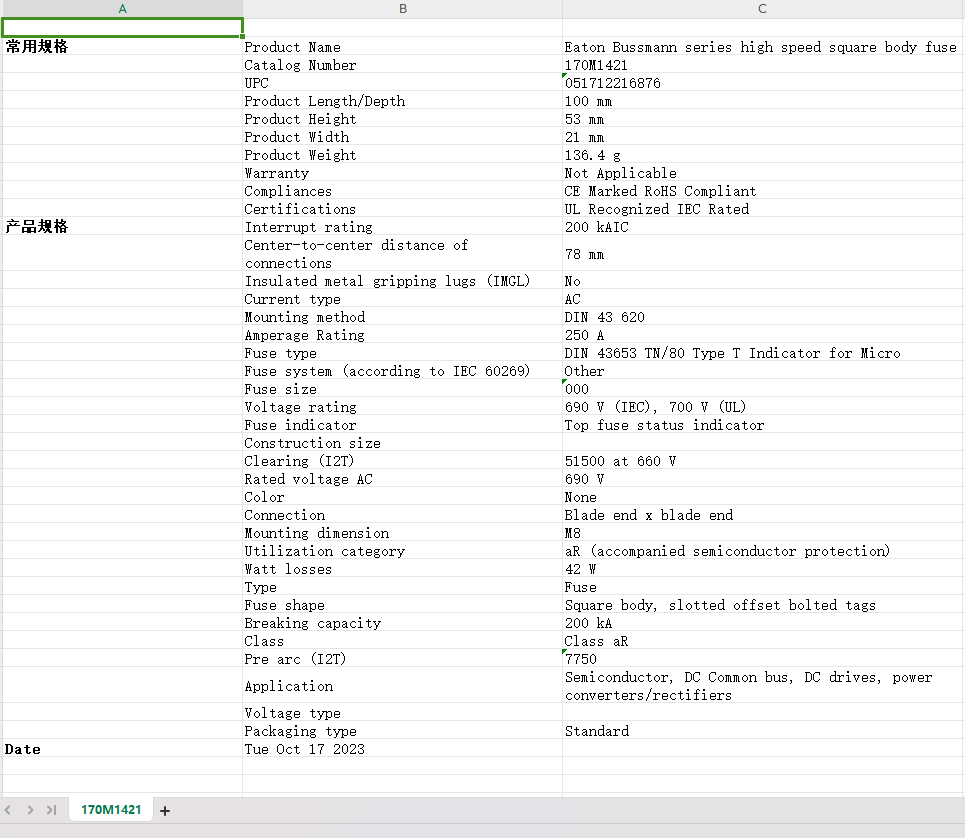Select the 'DIN 43 620' cell

763,317
